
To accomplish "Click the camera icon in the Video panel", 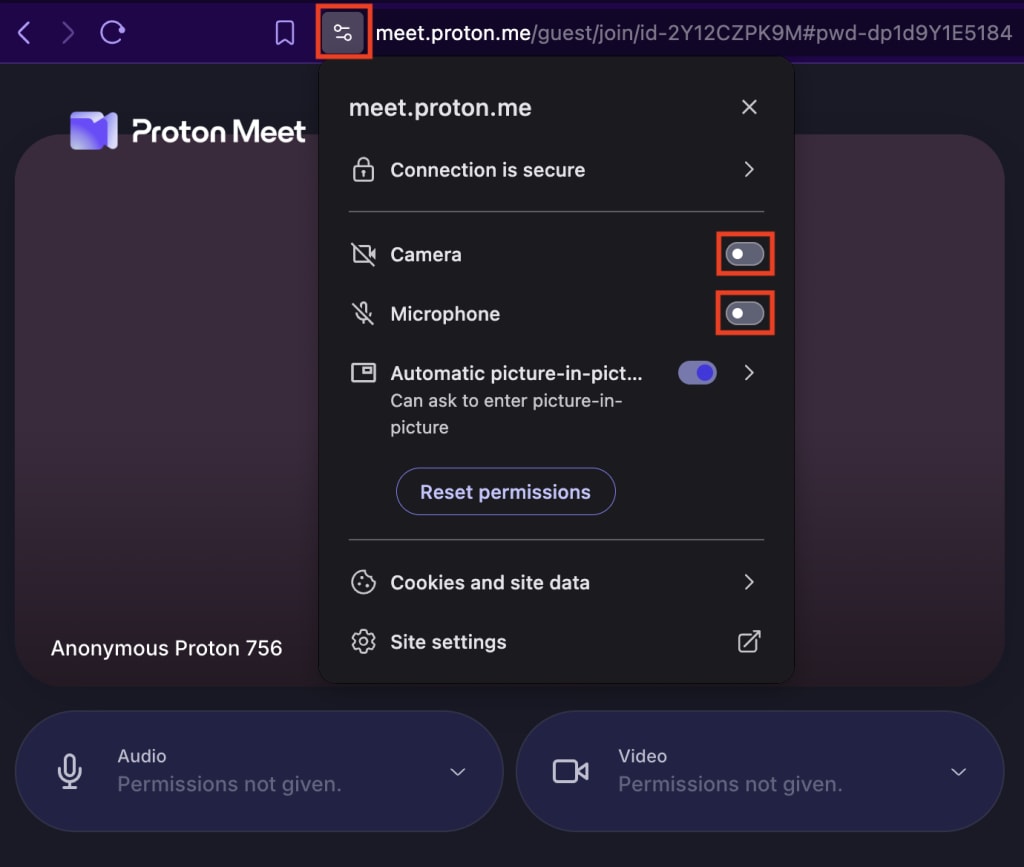I will pos(569,770).
